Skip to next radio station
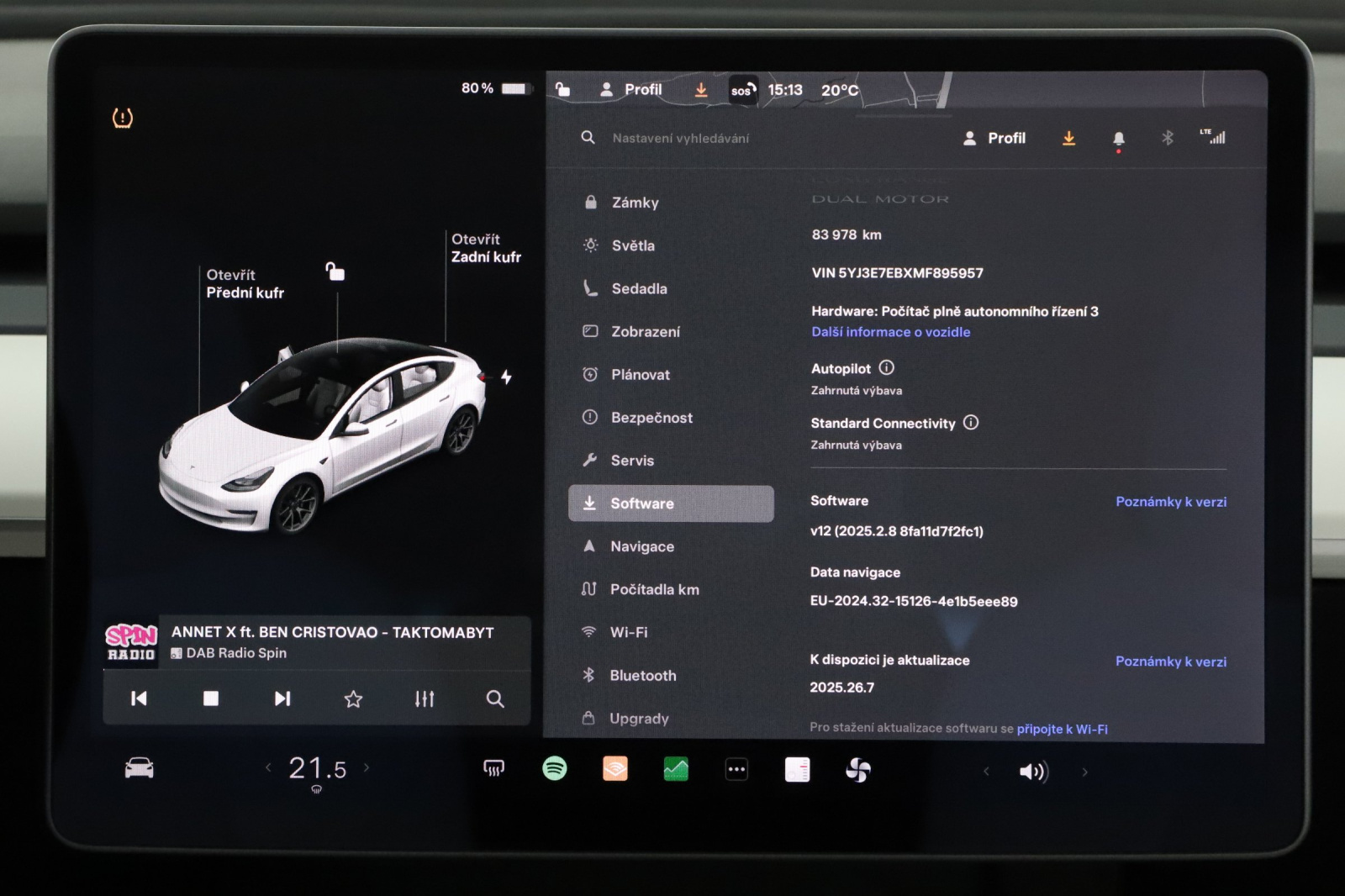 (x=282, y=698)
